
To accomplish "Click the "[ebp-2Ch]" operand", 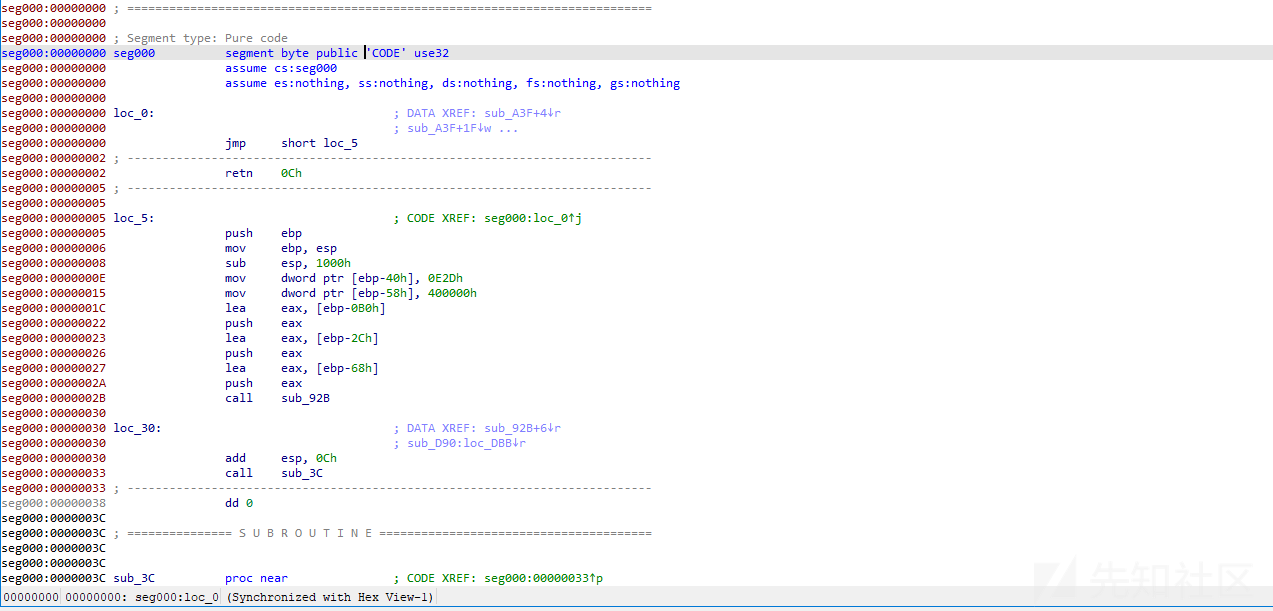I will [x=347, y=338].
